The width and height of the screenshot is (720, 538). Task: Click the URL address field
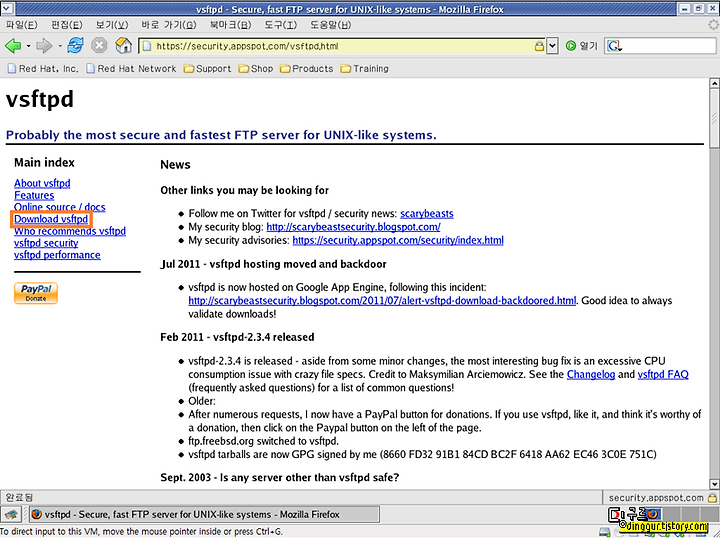pos(344,46)
